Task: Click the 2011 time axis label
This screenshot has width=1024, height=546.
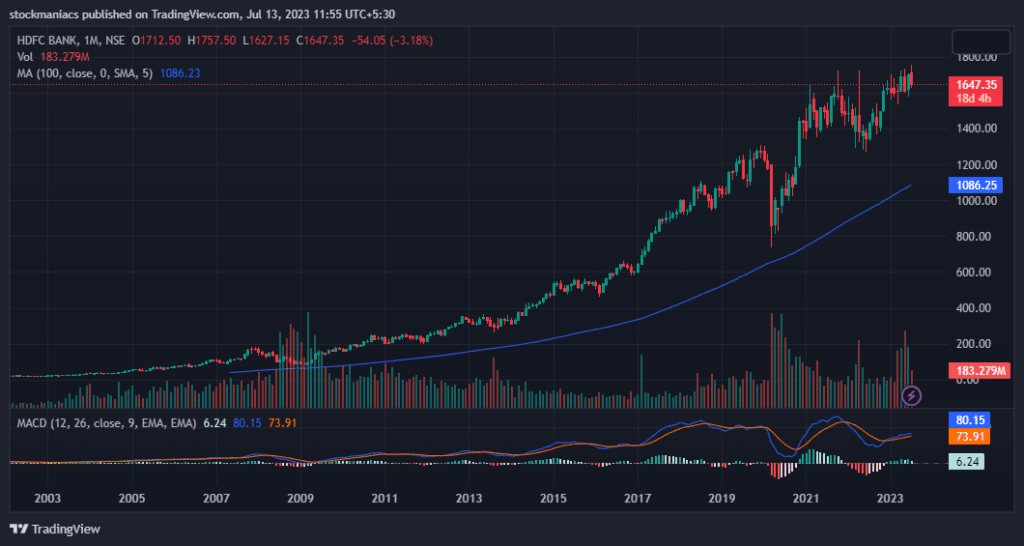Action: tap(385, 498)
